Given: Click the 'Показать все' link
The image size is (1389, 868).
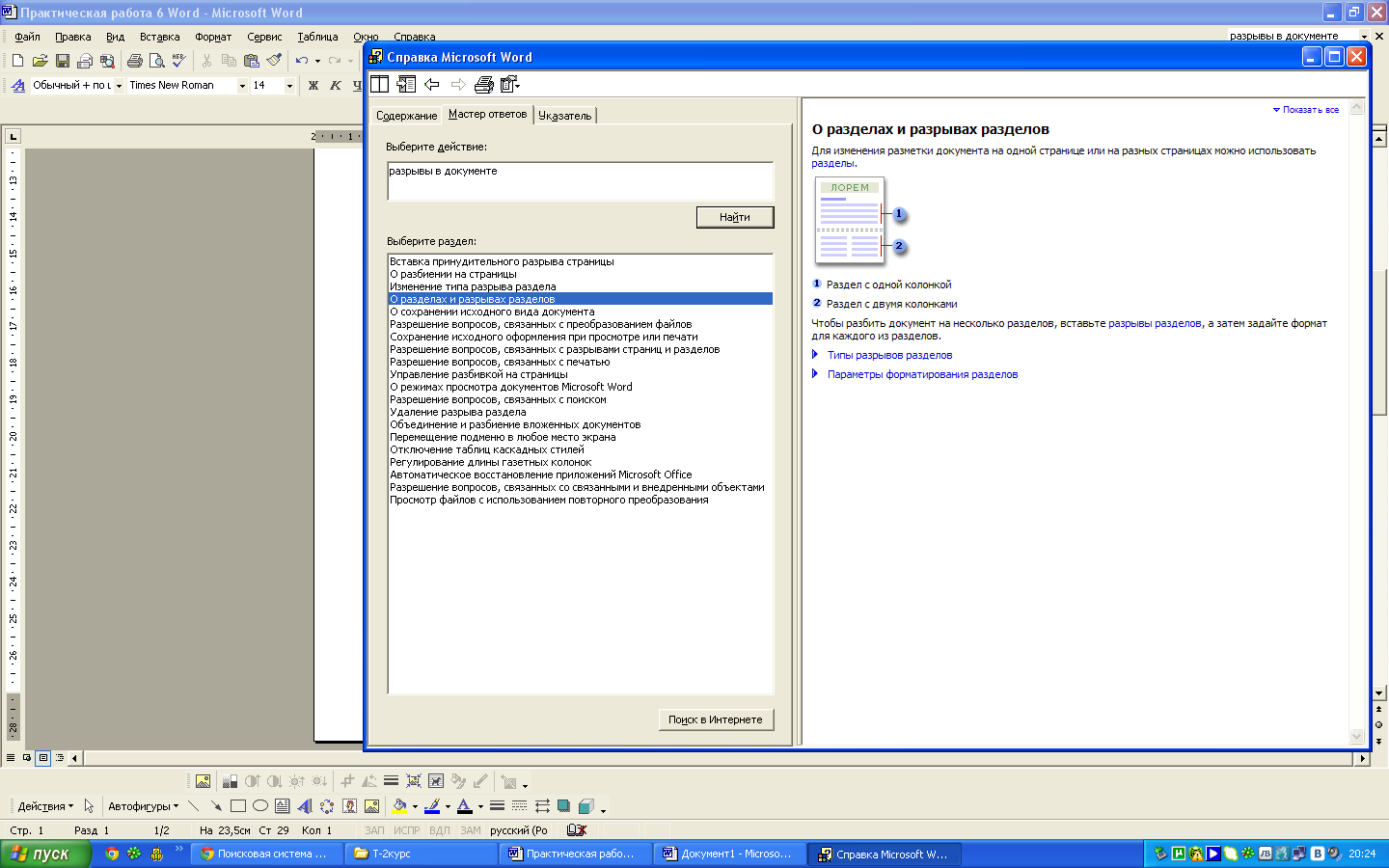Looking at the screenshot, I should click(x=1306, y=110).
